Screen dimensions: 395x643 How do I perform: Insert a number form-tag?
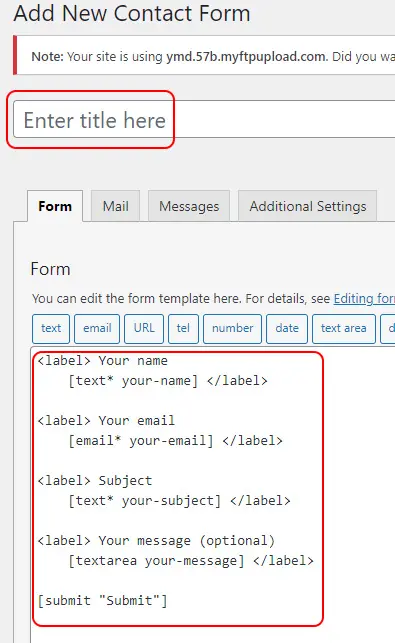pyautogui.click(x=233, y=328)
